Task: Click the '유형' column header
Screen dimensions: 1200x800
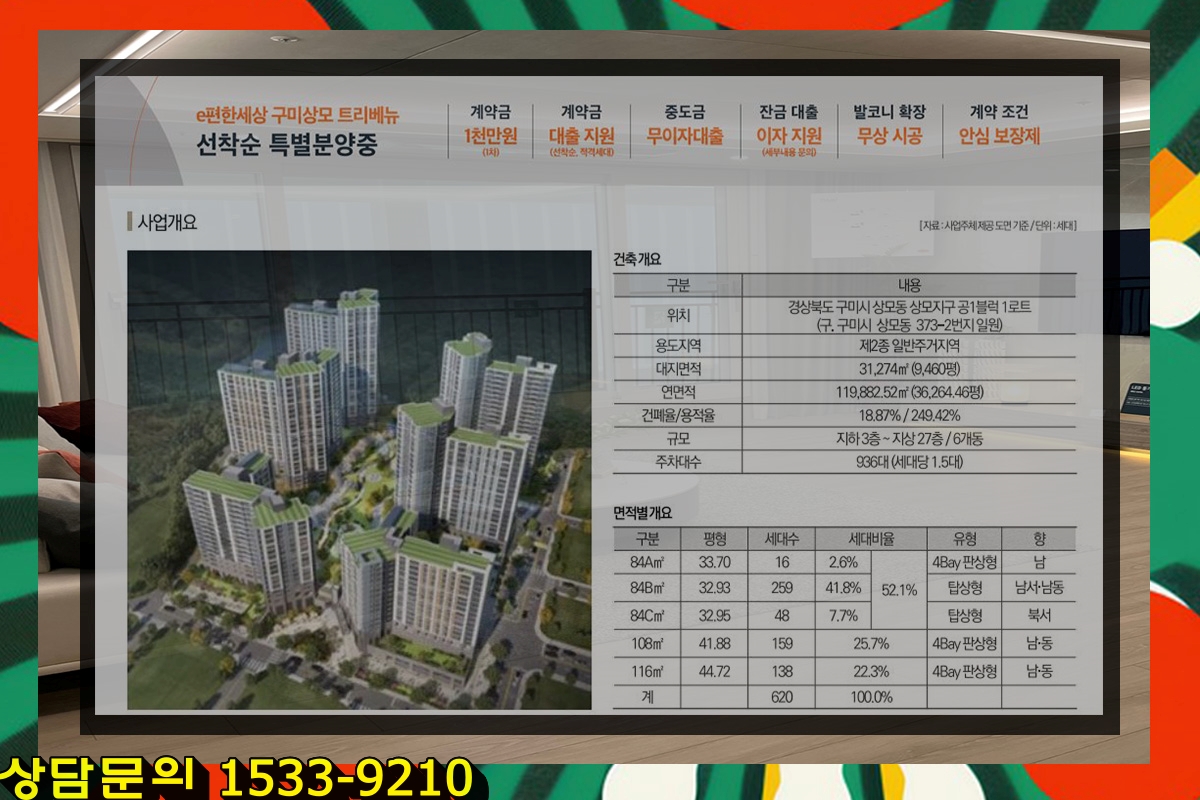Action: coord(964,538)
